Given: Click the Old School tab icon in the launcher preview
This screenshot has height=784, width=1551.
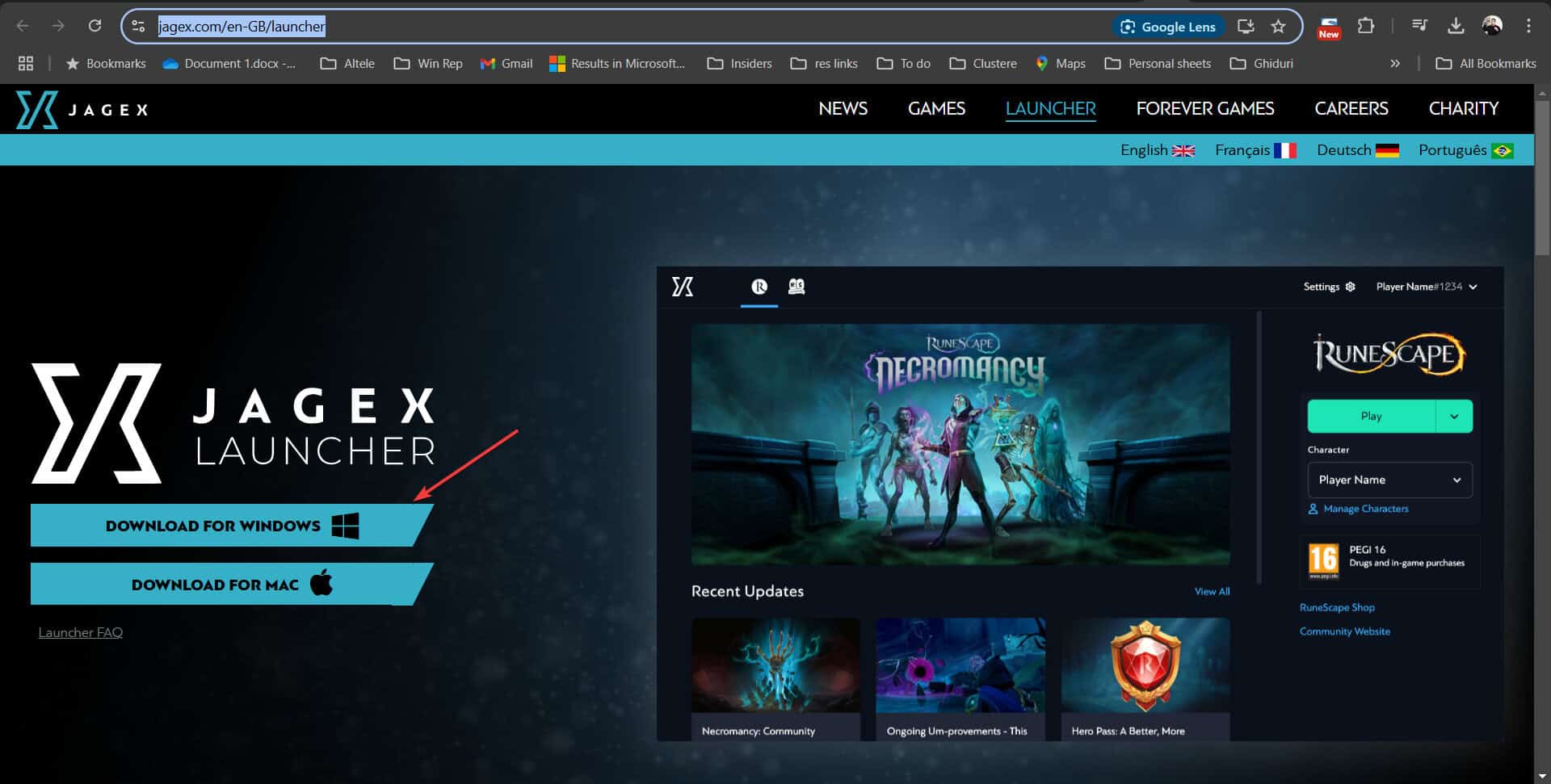Looking at the screenshot, I should tap(797, 287).
